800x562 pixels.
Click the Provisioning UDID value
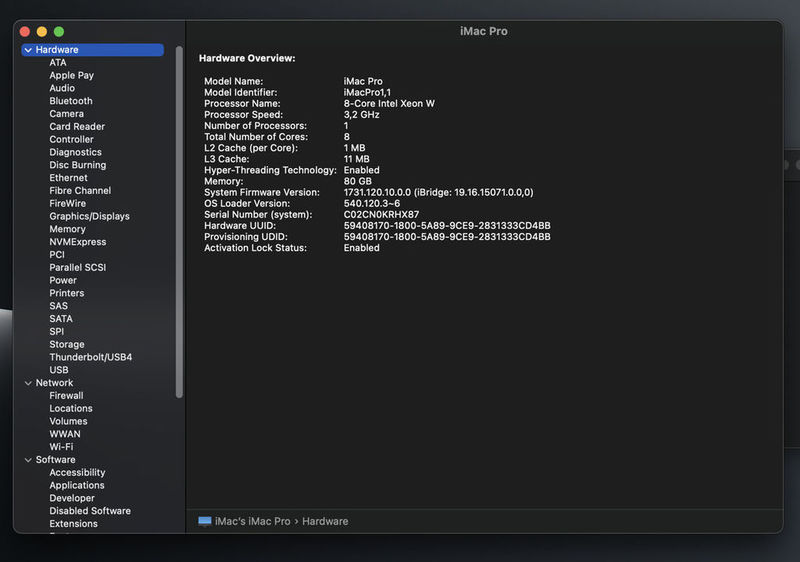pos(447,237)
